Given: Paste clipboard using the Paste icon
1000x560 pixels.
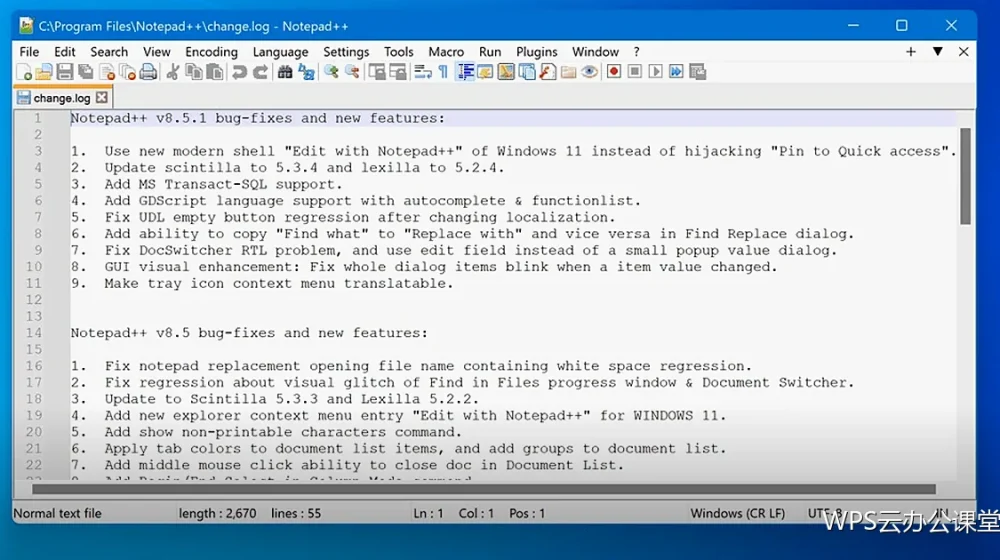Looking at the screenshot, I should [x=215, y=72].
